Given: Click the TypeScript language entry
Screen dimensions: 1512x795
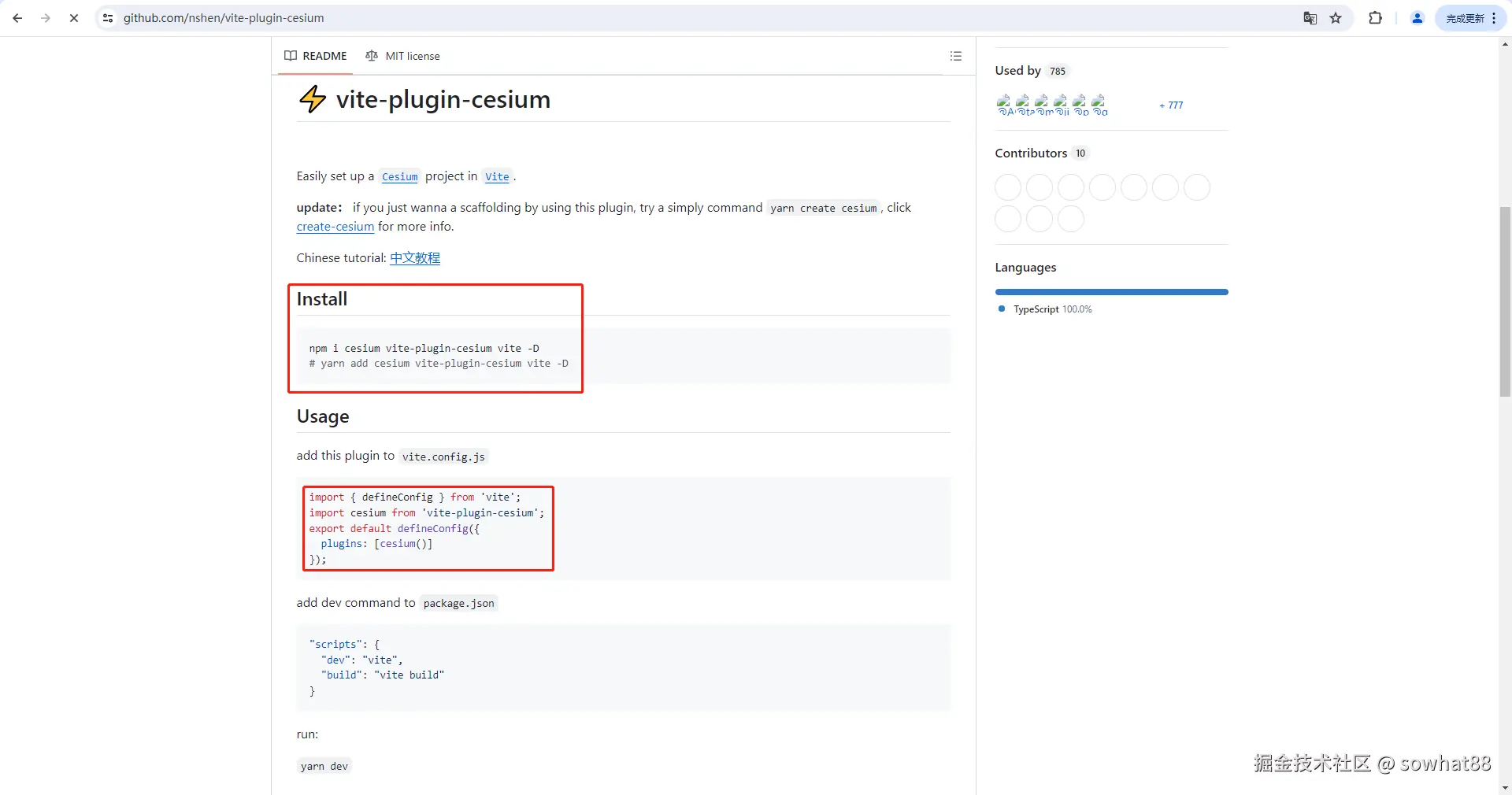Looking at the screenshot, I should click(1036, 309).
